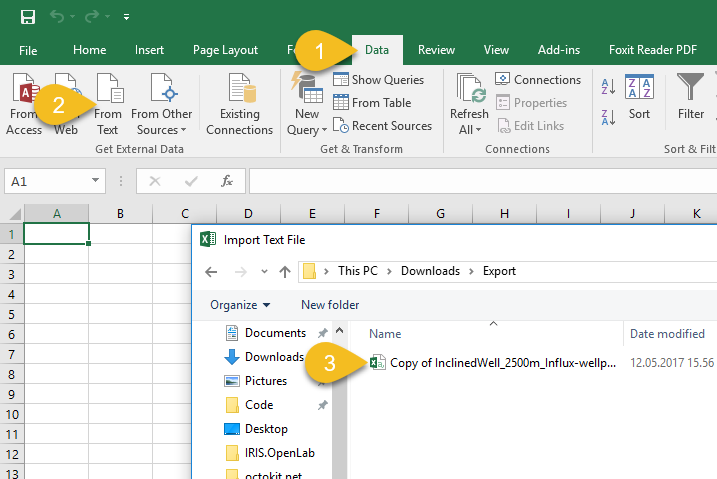This screenshot has height=479, width=717.
Task: Open the Review ribbon tab
Action: (x=436, y=50)
